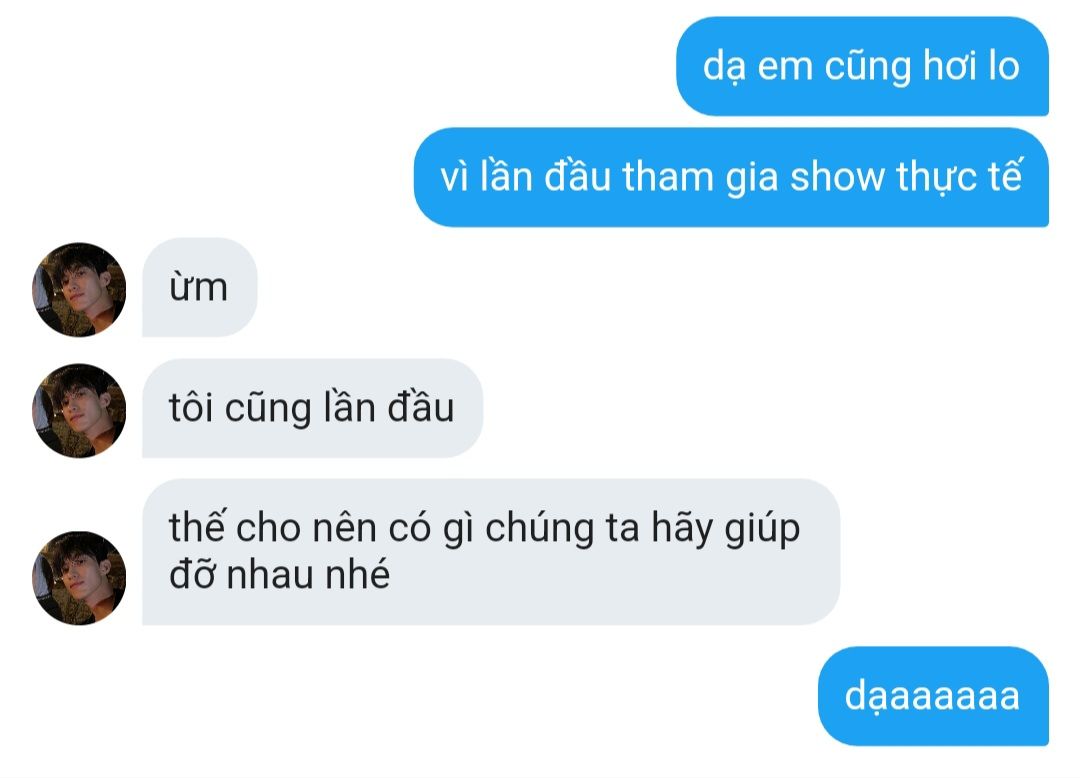Tap the avatar next to "tôi cũng lần đầu"
Screen dimensions: 1080x778
pyautogui.click(x=79, y=411)
